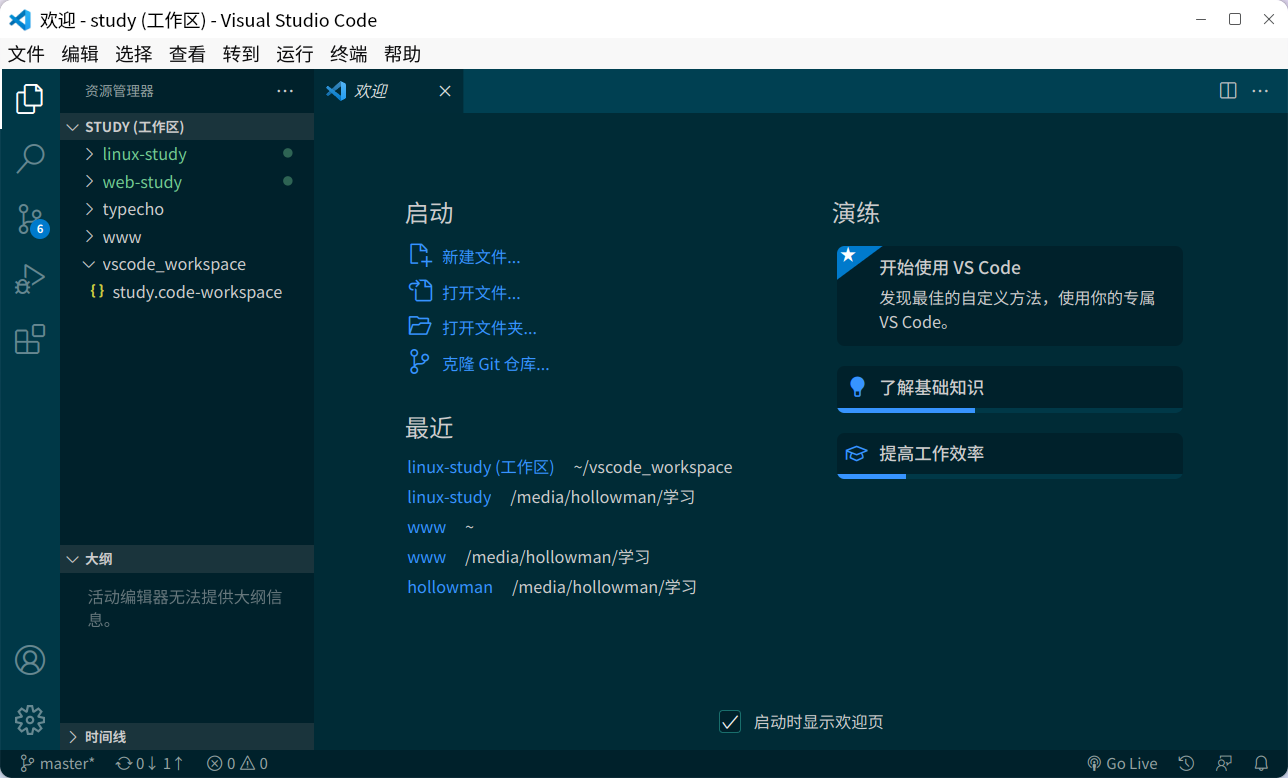Image resolution: width=1288 pixels, height=778 pixels.
Task: Open recent hollowman folder link
Action: [450, 587]
